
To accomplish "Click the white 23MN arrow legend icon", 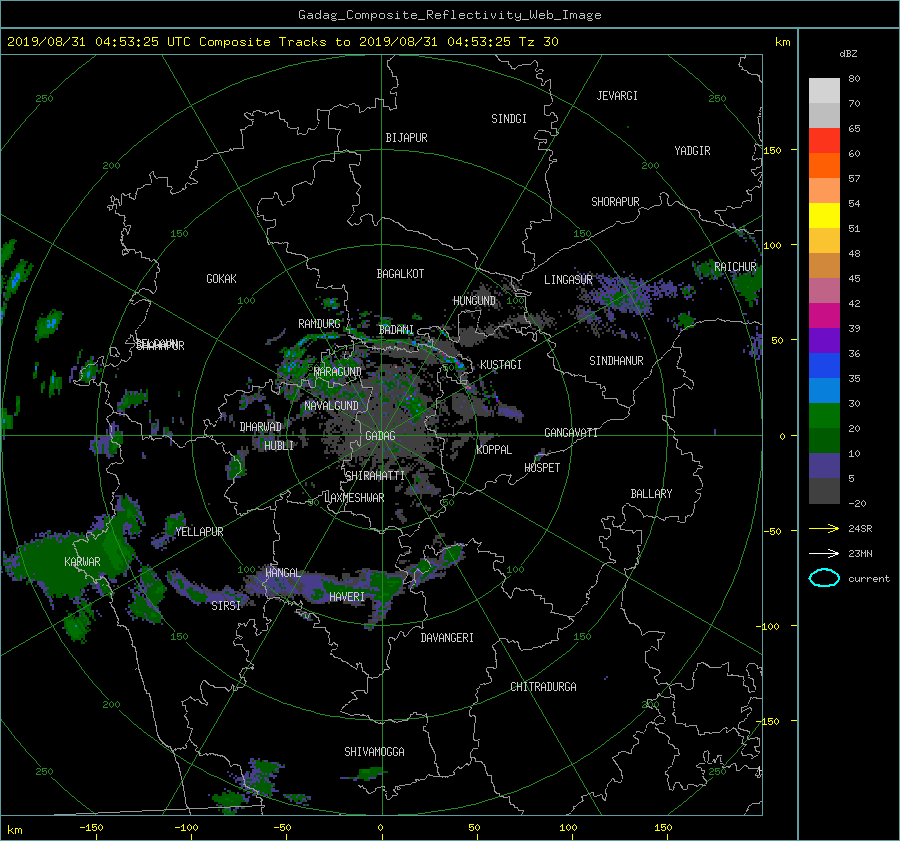I will [824, 553].
